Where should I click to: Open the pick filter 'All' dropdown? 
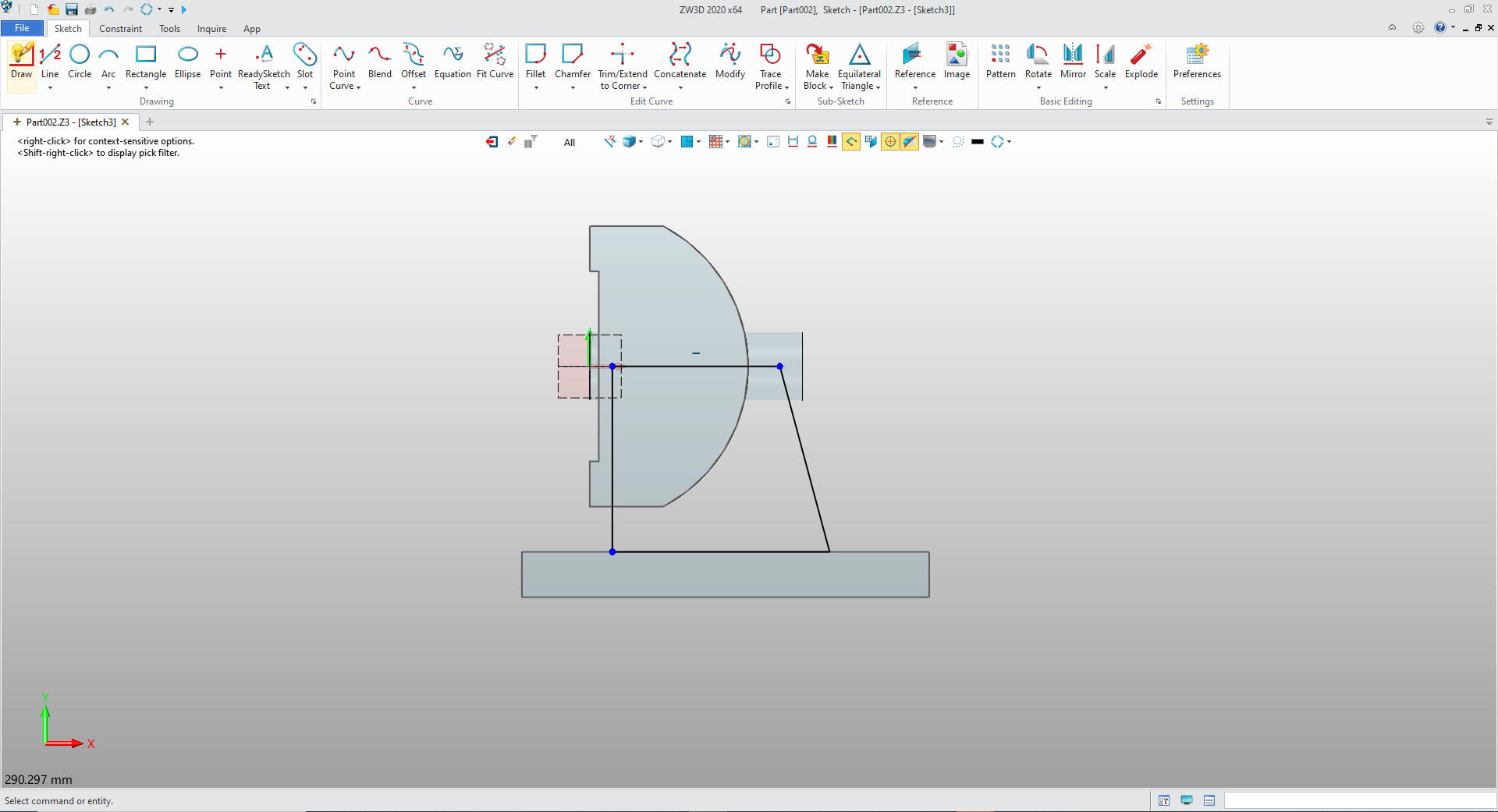[x=570, y=143]
